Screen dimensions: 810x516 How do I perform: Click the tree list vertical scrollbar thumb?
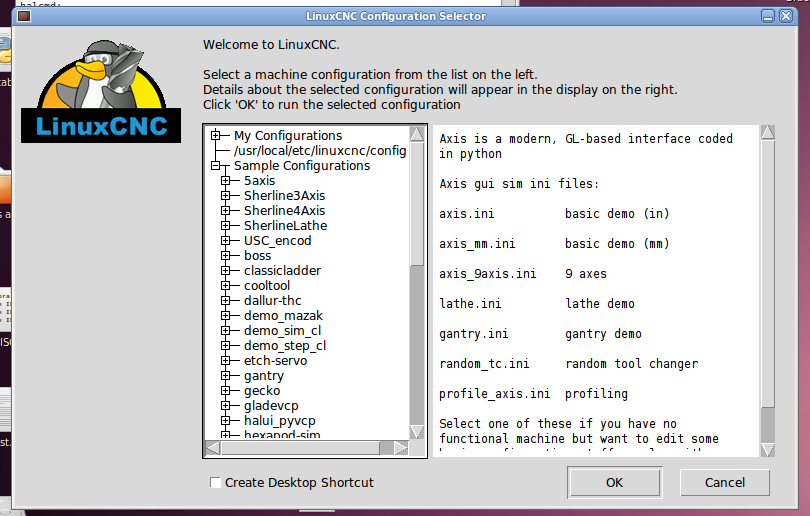point(417,204)
